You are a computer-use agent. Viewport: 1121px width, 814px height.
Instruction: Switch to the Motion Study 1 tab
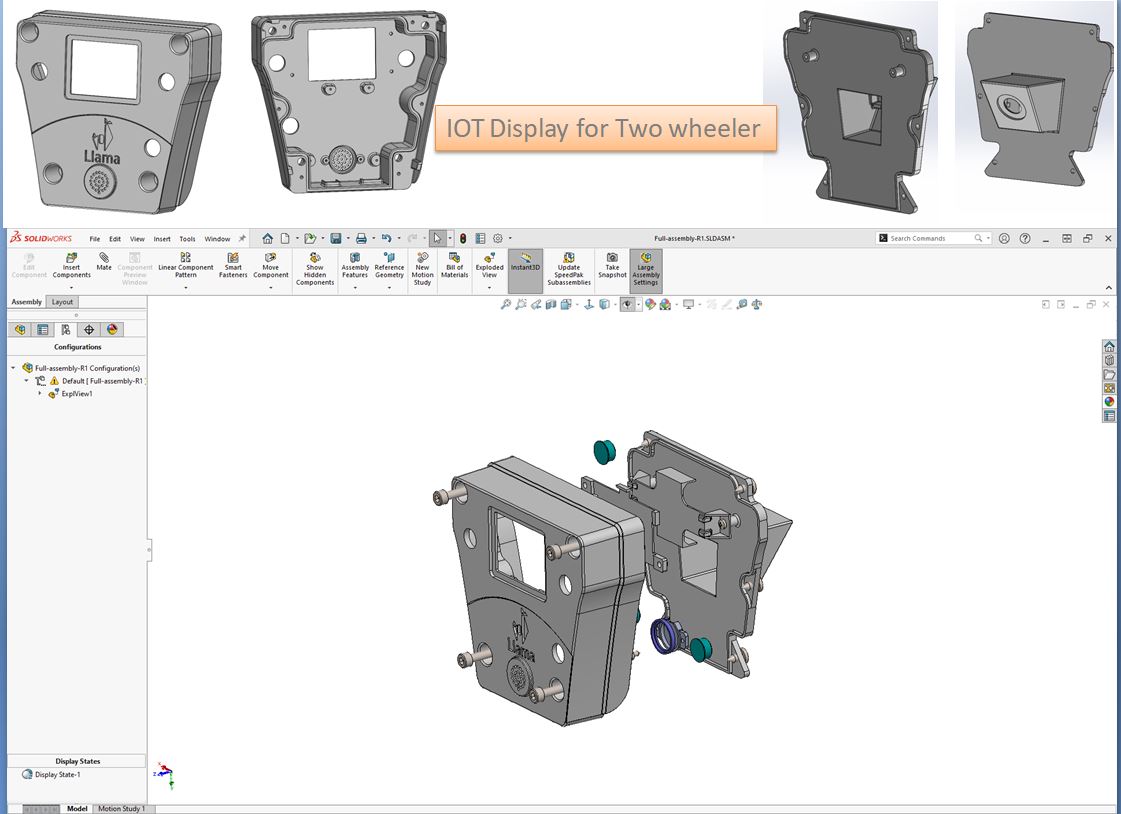(x=121, y=808)
